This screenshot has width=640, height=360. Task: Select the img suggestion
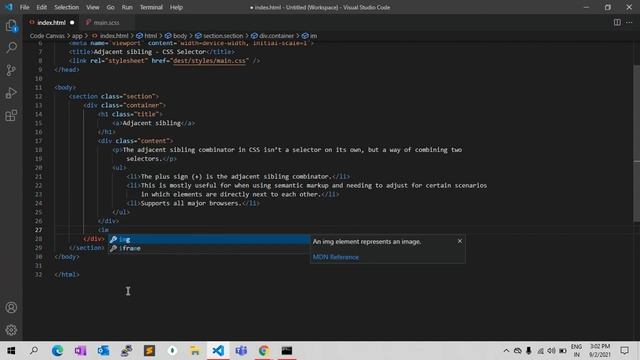point(209,239)
